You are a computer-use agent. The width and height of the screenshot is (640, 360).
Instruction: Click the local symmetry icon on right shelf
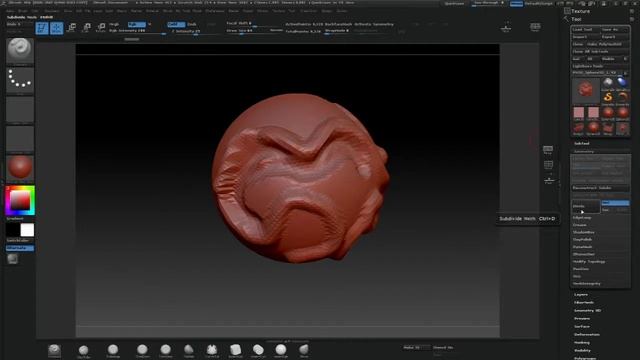pyautogui.click(x=549, y=180)
